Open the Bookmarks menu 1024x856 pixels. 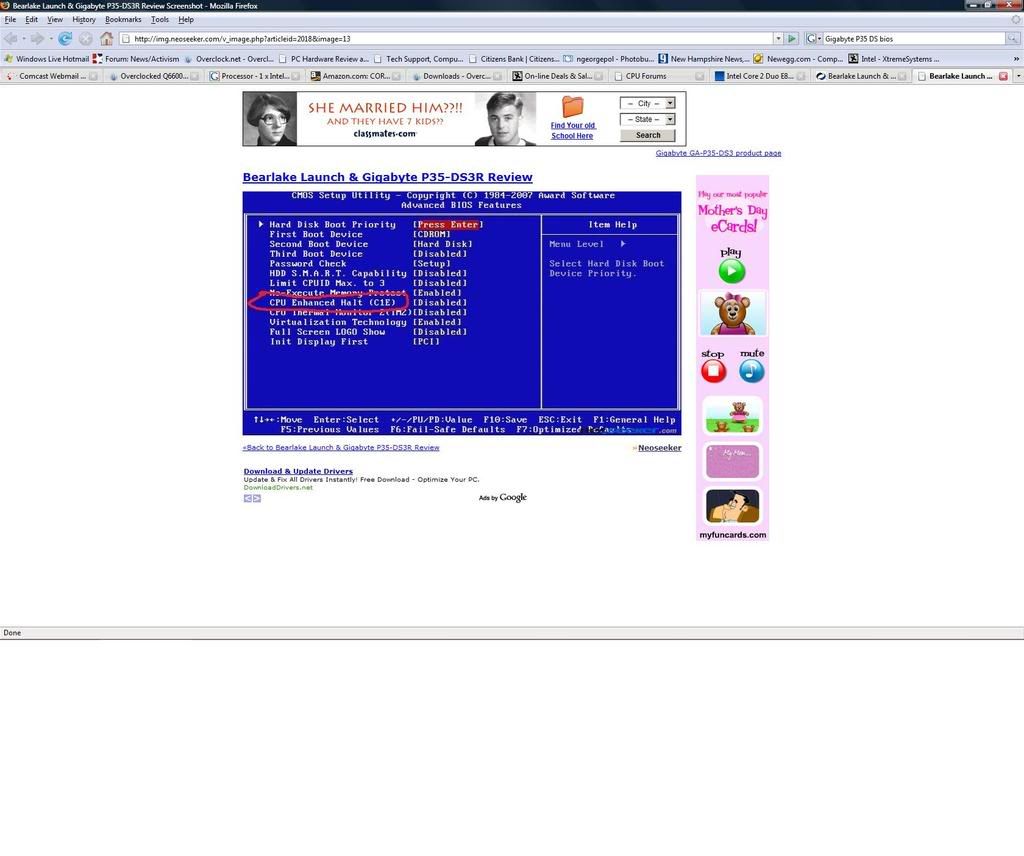123,20
